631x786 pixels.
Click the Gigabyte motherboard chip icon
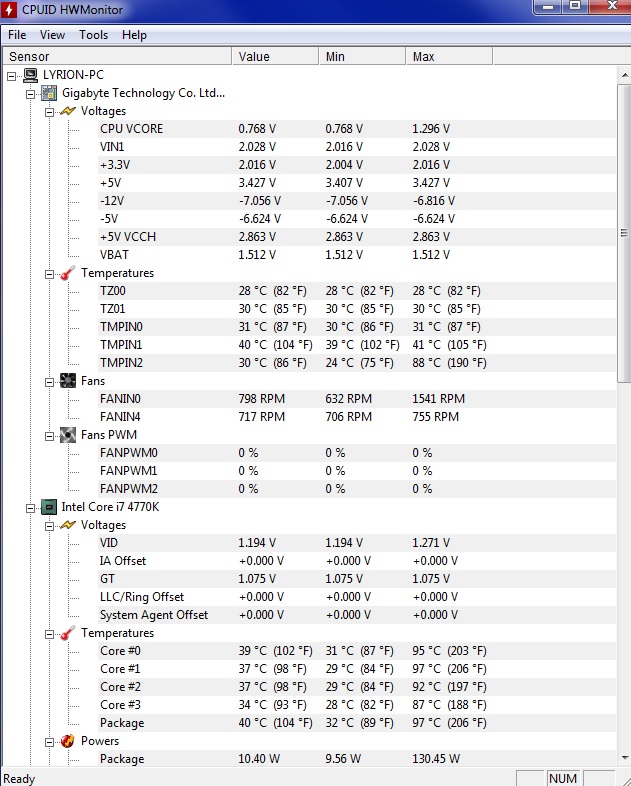tap(49, 93)
